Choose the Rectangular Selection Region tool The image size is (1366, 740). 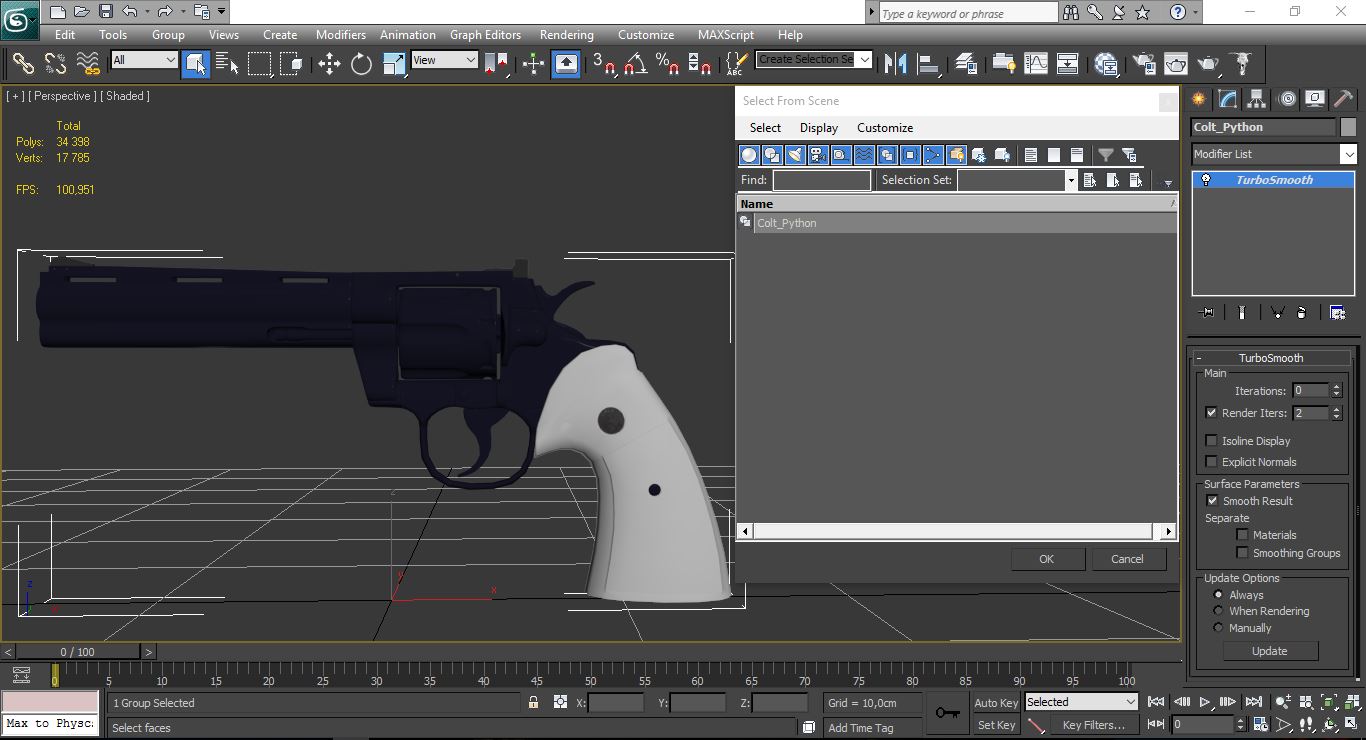pos(260,64)
